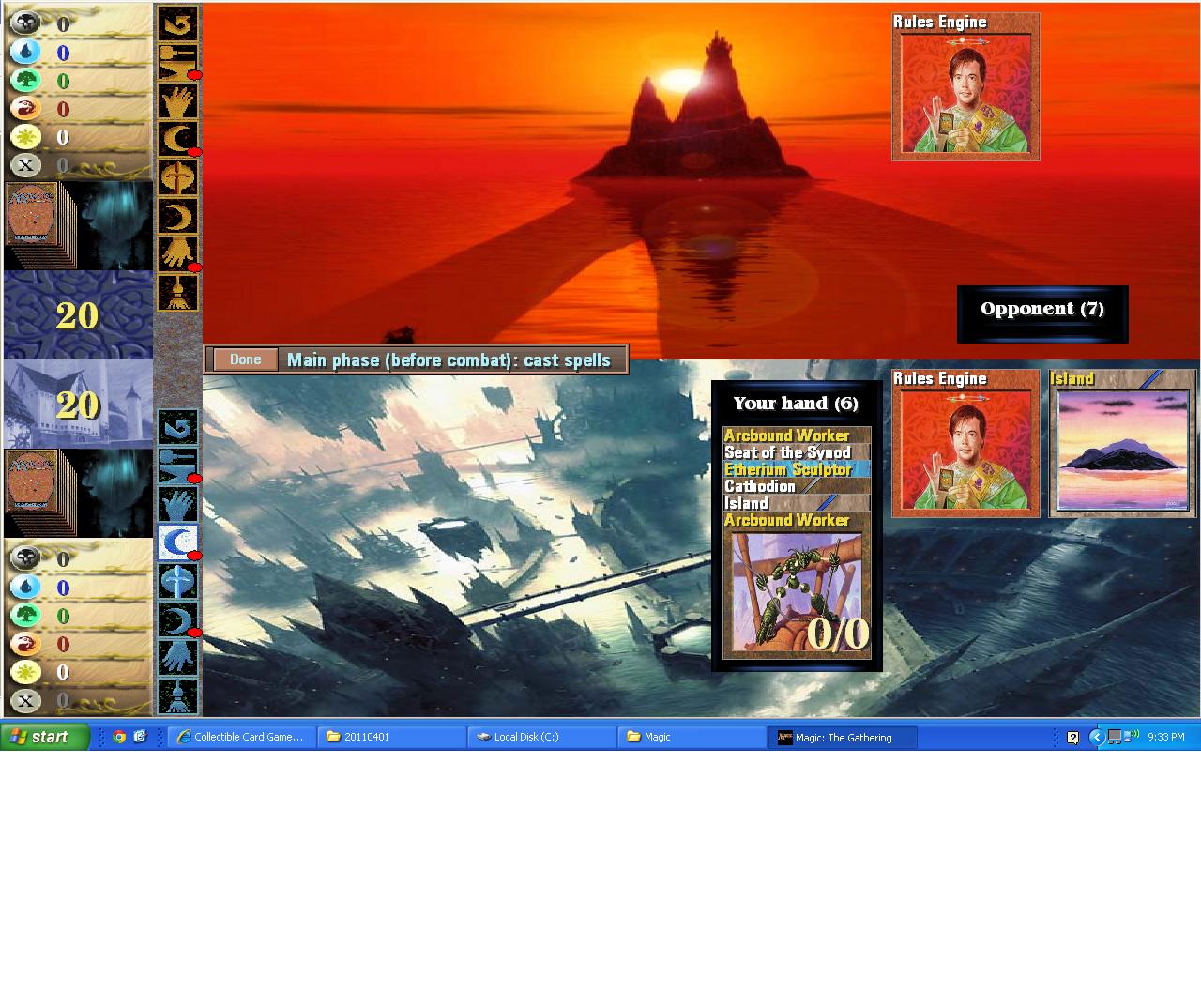Click the Your hand (6) header
Viewport: 1201px width, 1008px height.
[796, 404]
